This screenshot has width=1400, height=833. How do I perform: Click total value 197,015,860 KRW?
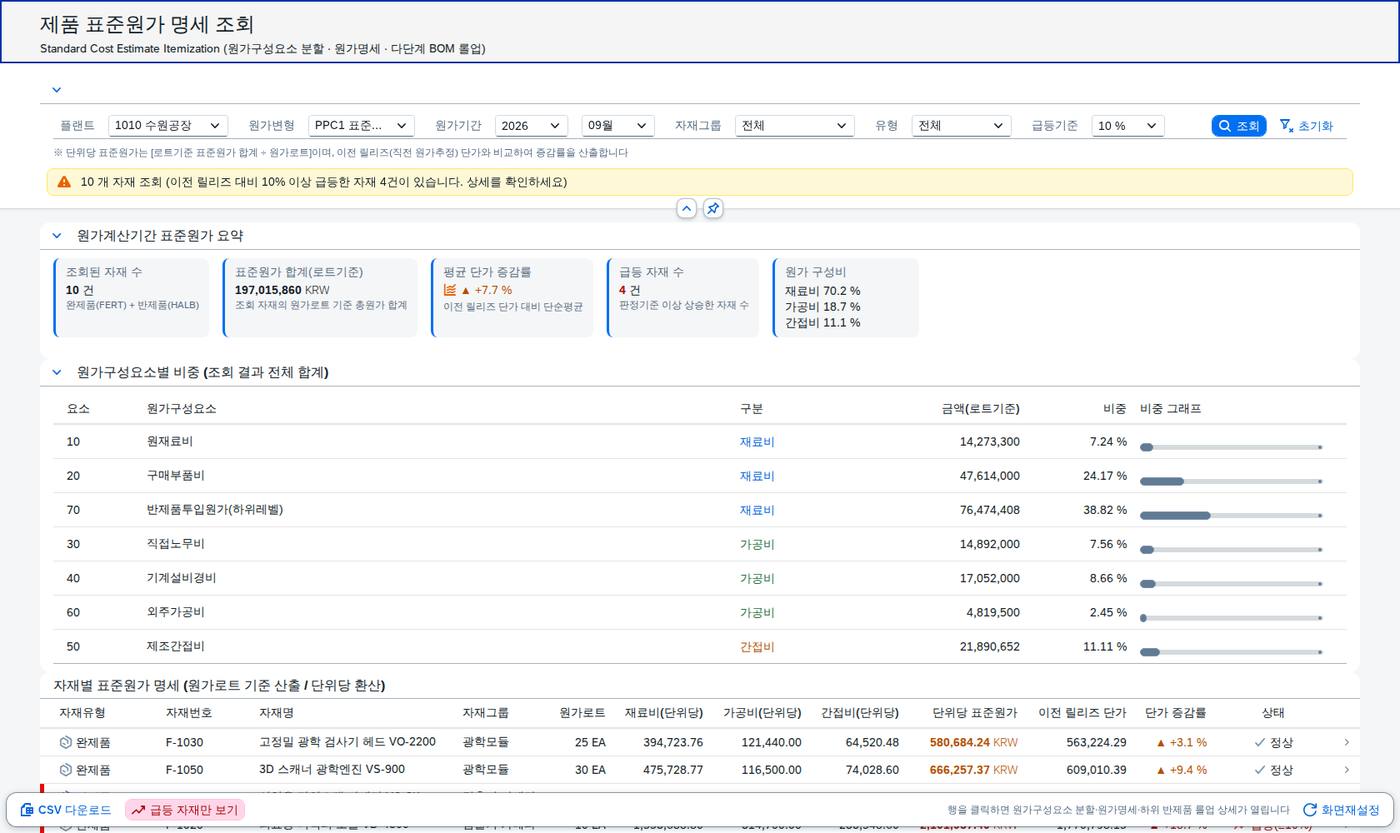[282, 290]
